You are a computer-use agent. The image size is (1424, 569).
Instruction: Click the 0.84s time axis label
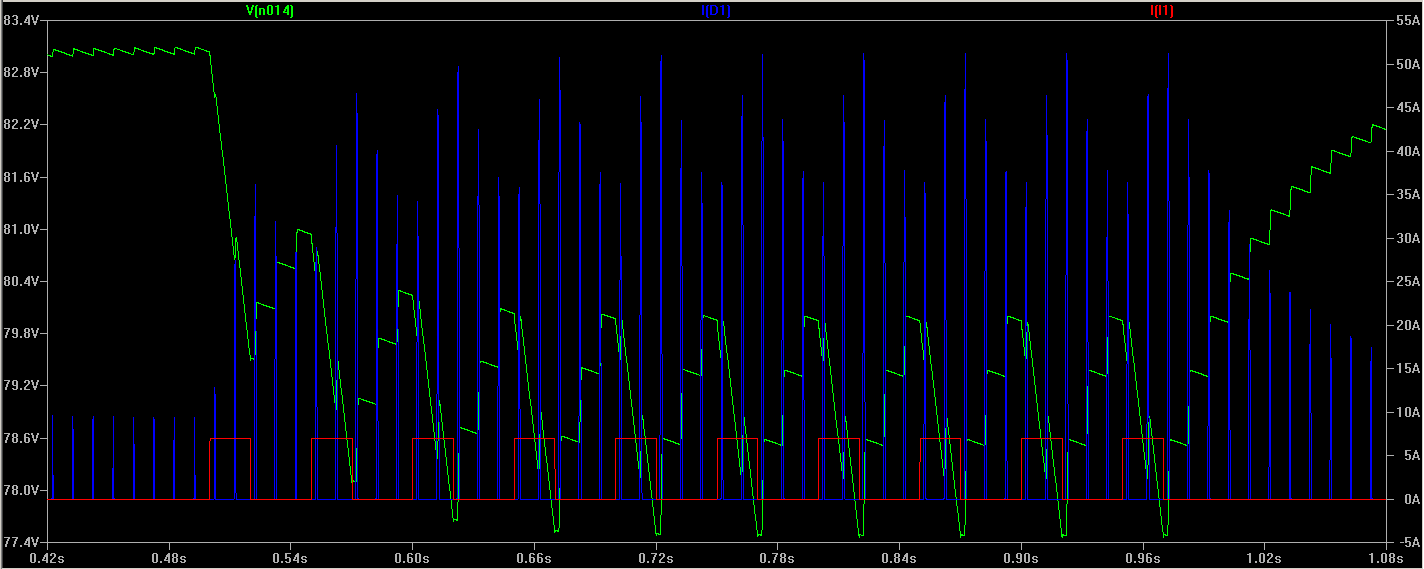(x=899, y=558)
